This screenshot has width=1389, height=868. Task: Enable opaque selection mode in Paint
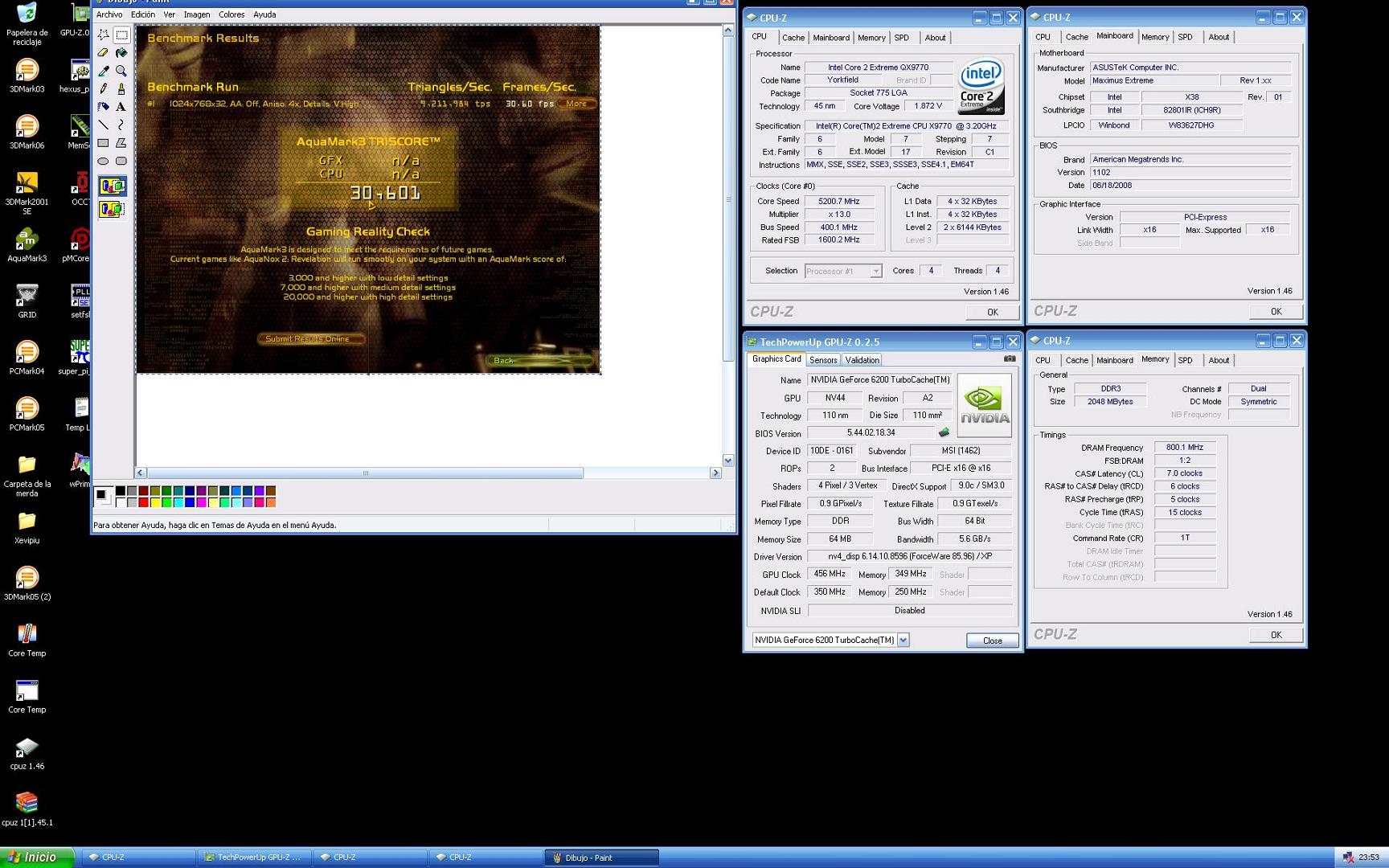[x=113, y=186]
